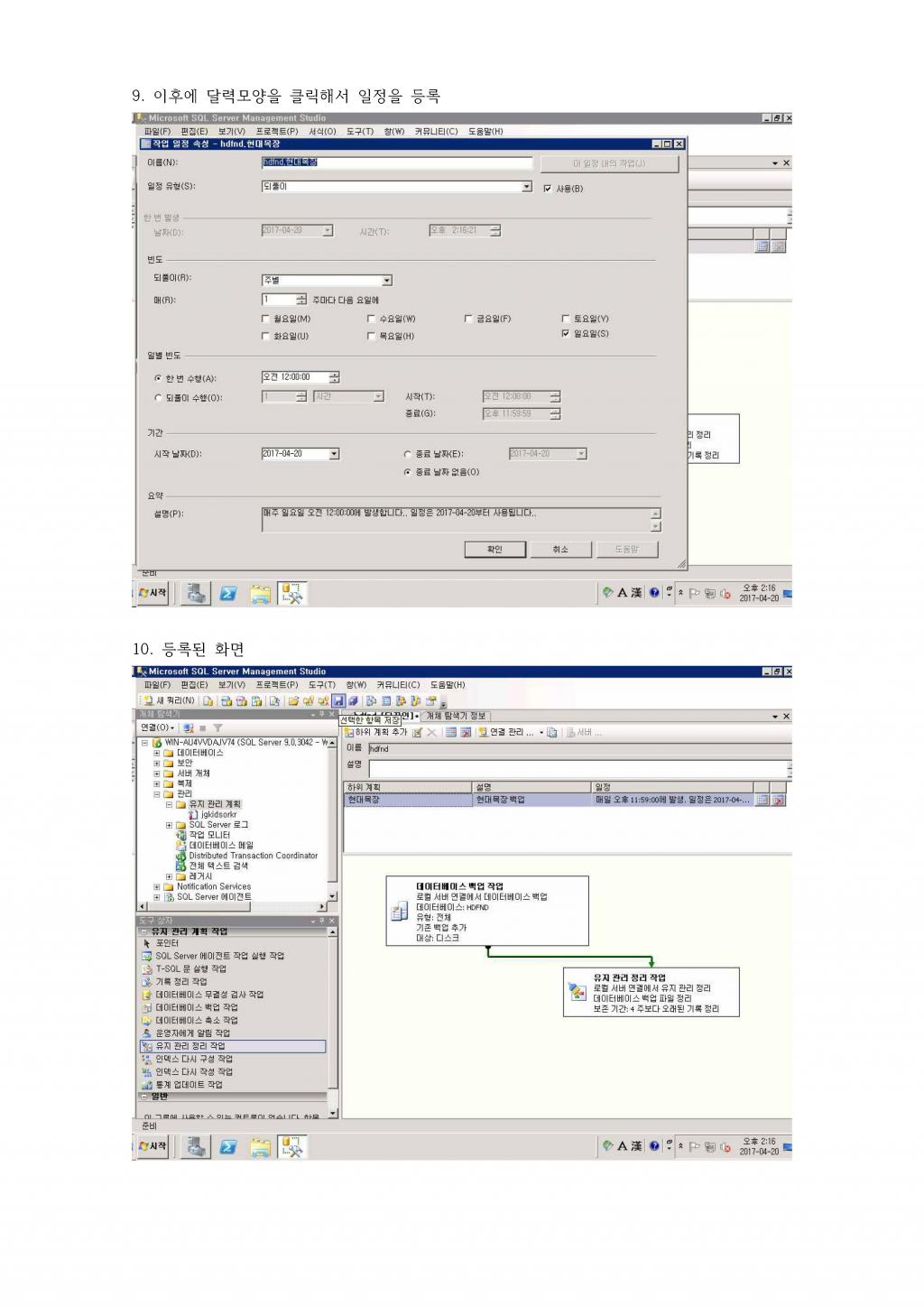
Task: Open 파일(F) menu in lower window
Action: (157, 685)
